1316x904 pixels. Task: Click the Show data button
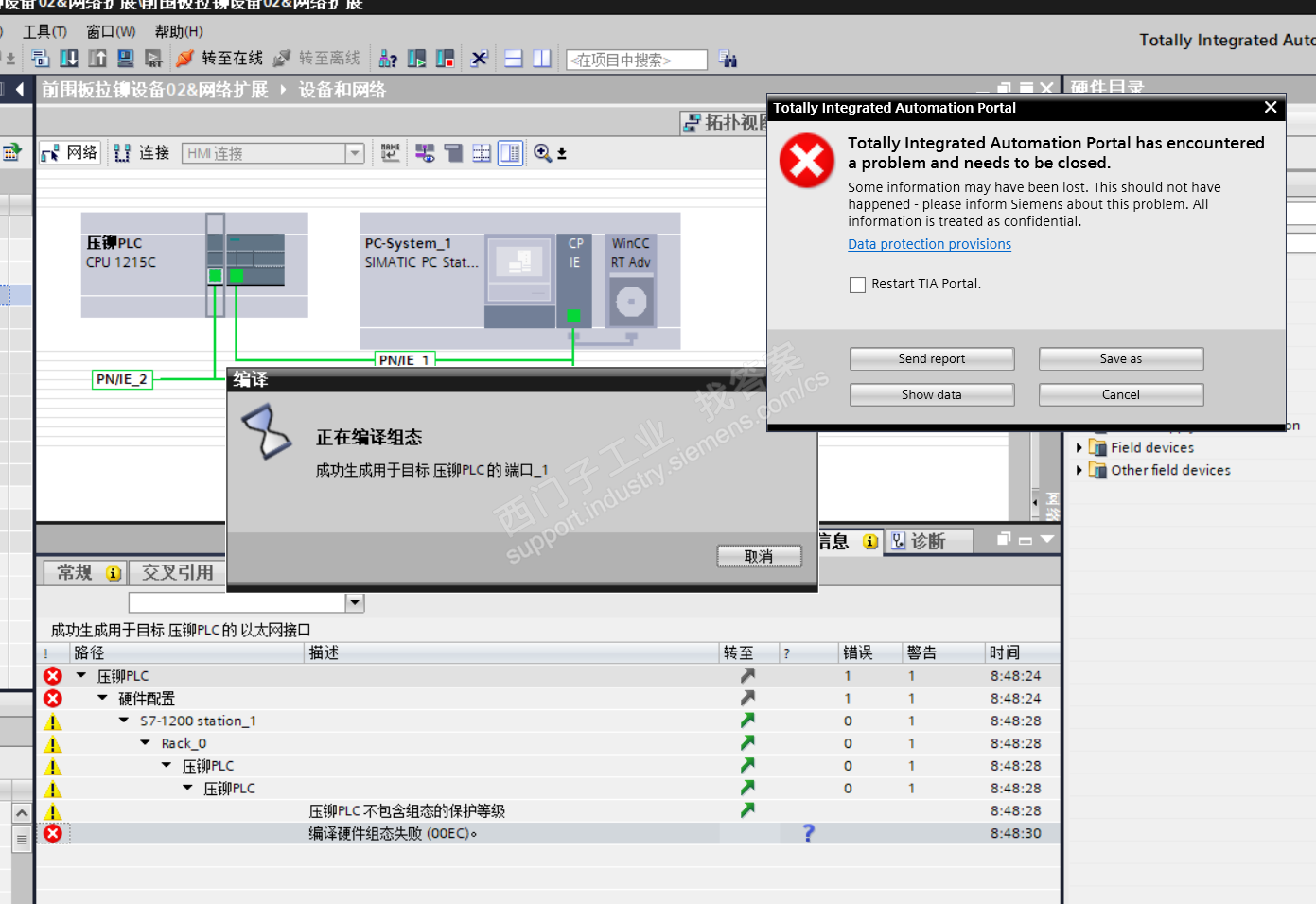(932, 394)
